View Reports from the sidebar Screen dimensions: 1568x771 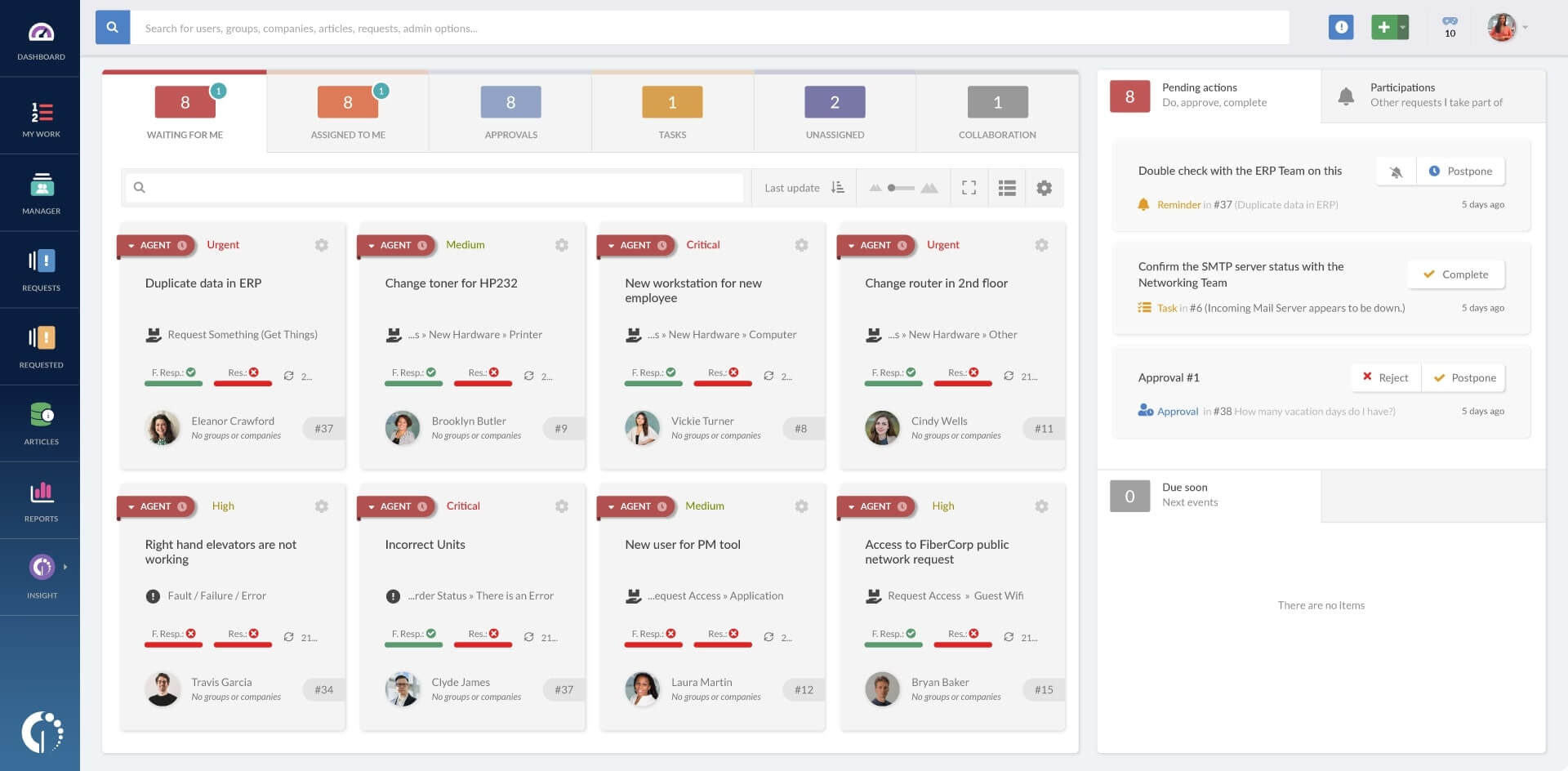(40, 499)
